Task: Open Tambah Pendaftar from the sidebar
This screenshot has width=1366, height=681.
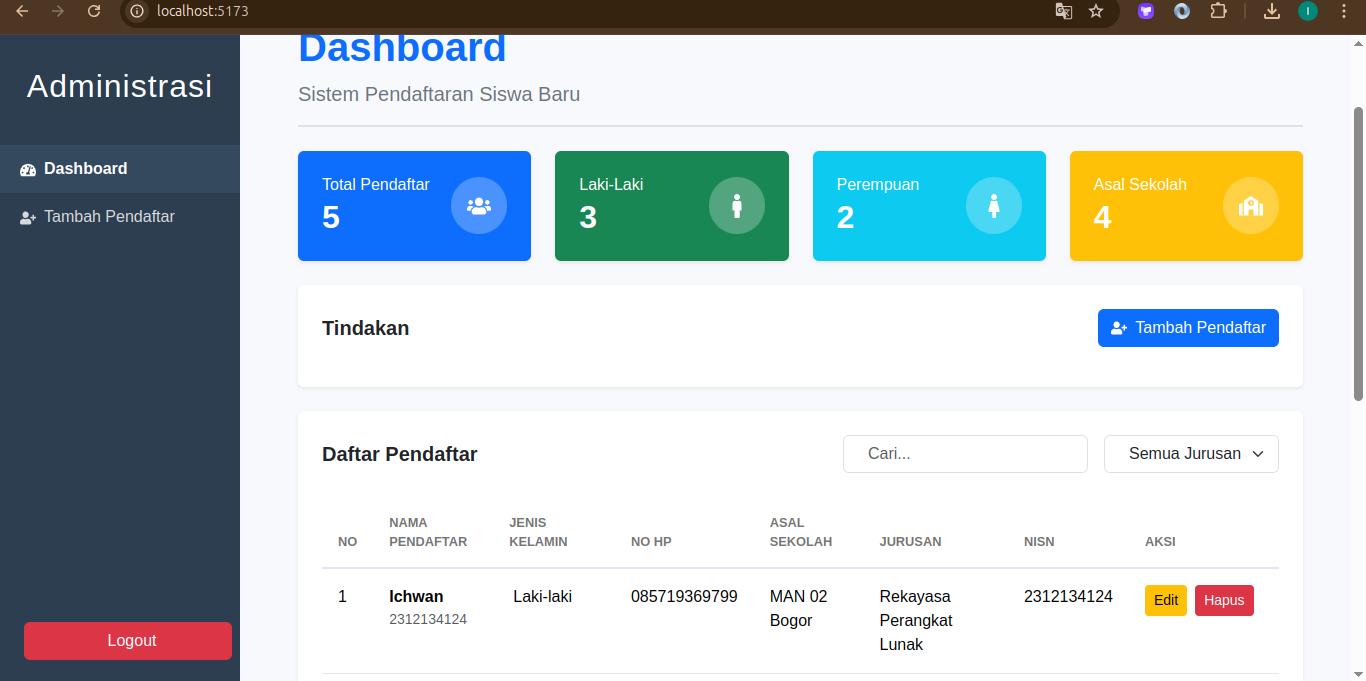Action: (x=109, y=217)
